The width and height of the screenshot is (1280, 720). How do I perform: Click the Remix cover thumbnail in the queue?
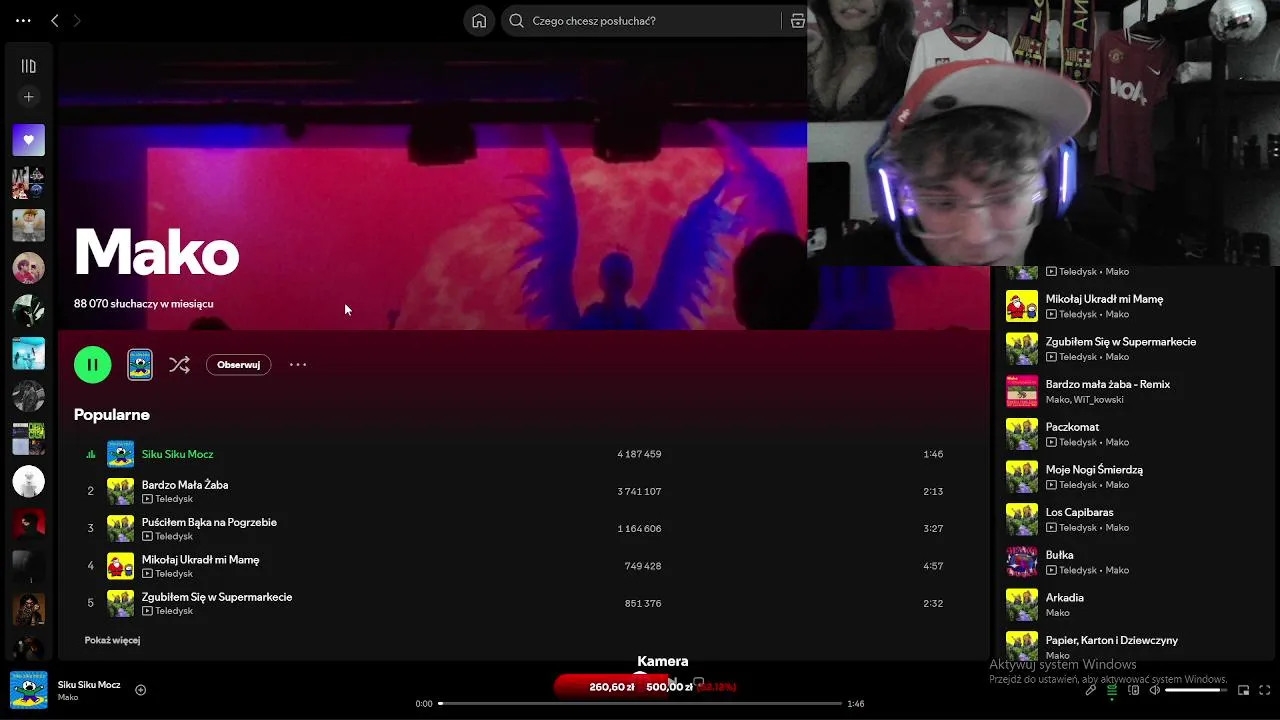[1022, 391]
